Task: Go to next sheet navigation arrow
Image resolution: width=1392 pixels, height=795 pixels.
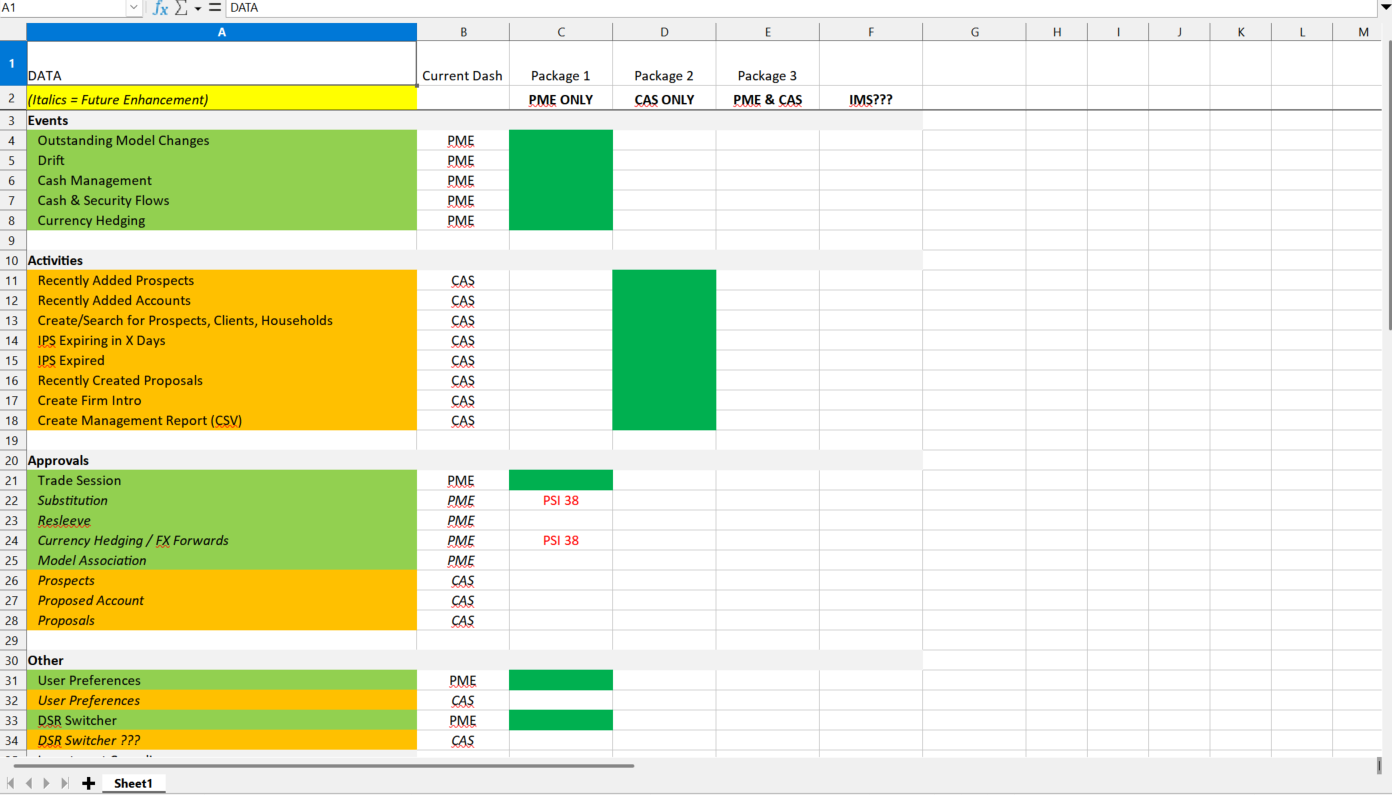Action: point(47,783)
